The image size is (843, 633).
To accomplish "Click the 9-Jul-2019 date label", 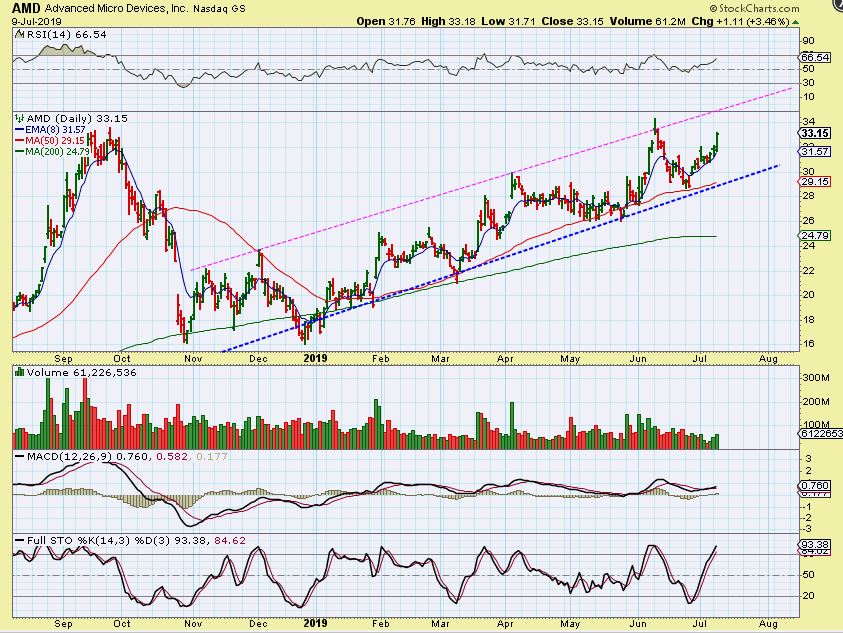I will pyautogui.click(x=37, y=22).
